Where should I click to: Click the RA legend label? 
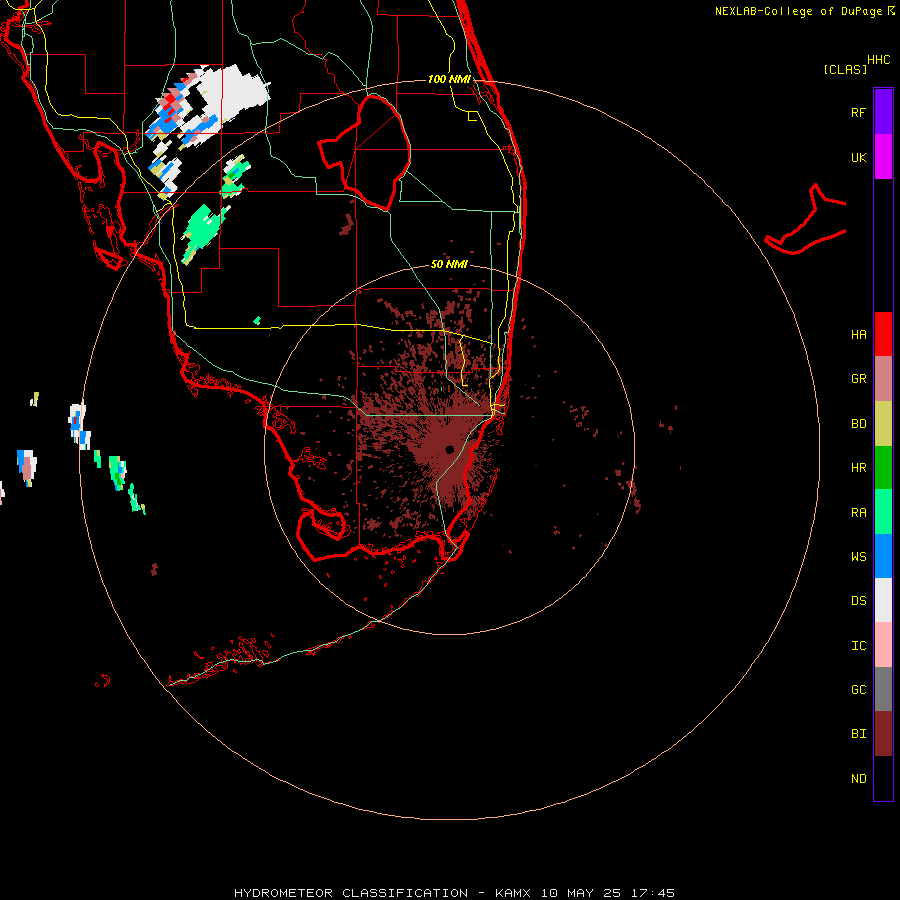click(x=858, y=513)
